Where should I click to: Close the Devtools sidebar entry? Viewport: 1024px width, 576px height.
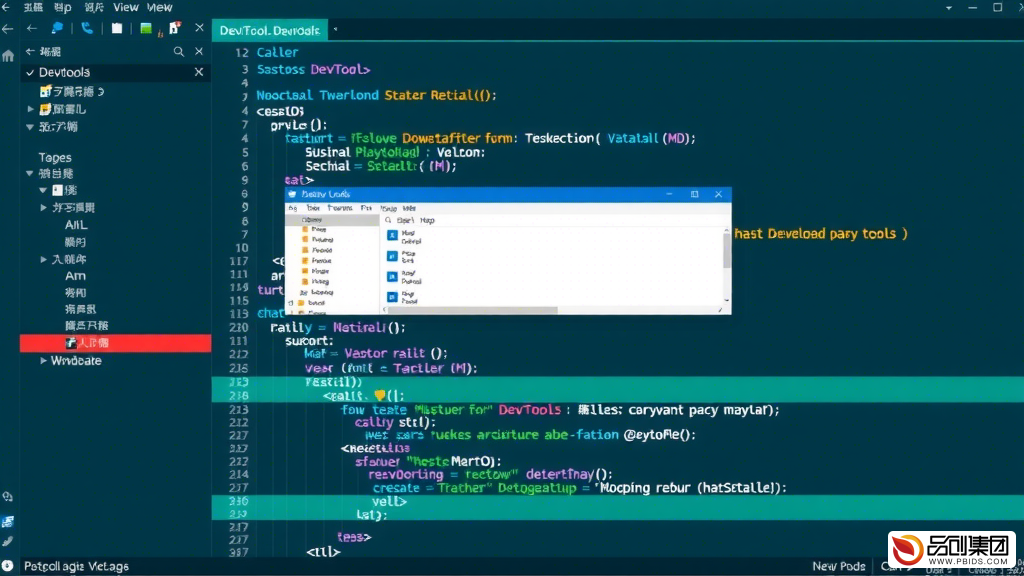pos(199,72)
